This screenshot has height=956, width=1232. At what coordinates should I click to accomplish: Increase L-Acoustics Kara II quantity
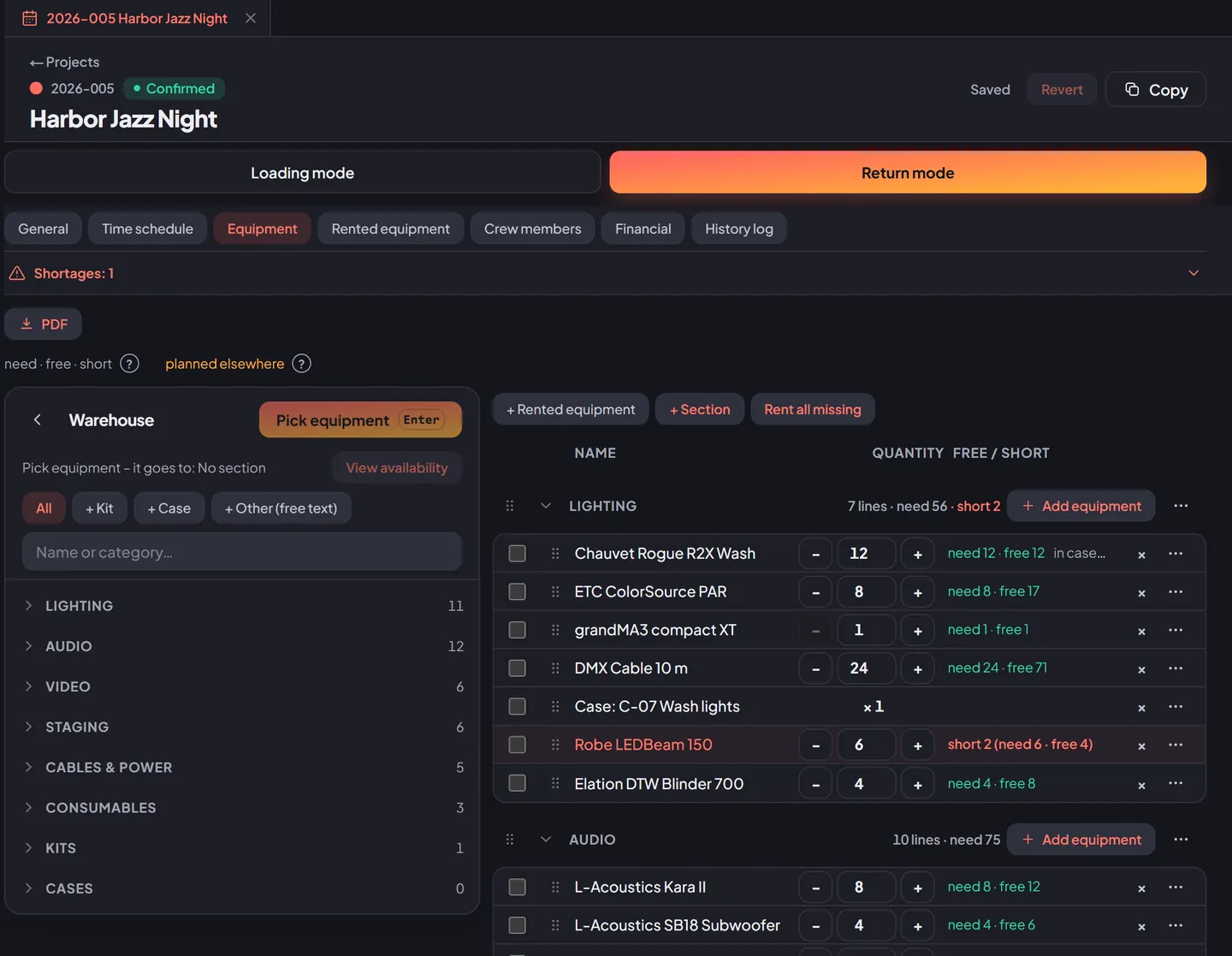917,888
